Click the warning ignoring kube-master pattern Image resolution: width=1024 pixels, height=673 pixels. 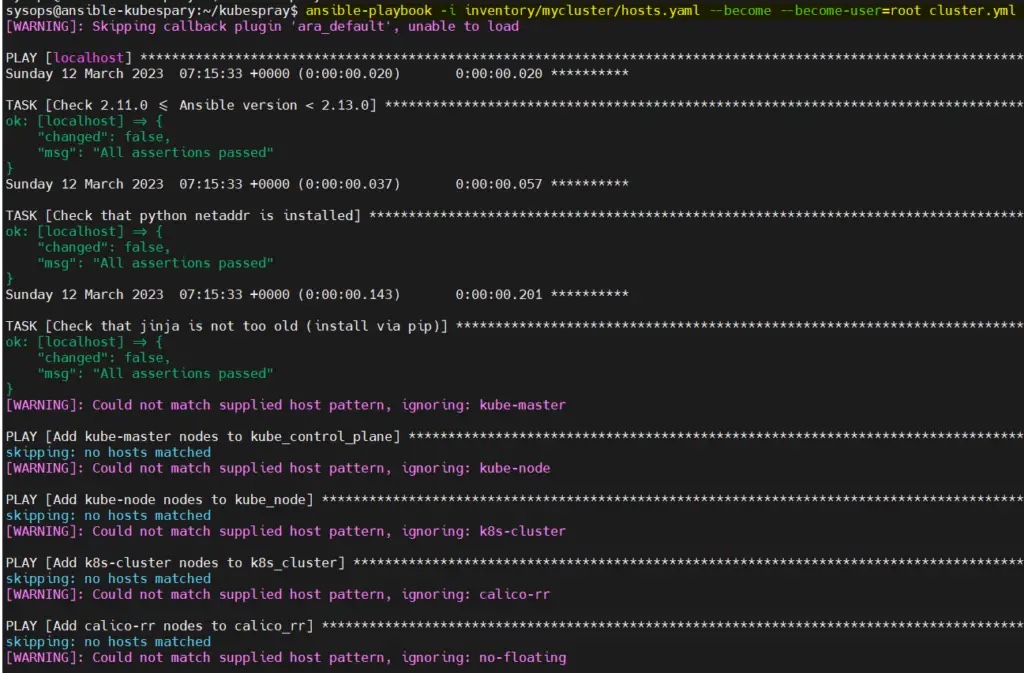point(285,405)
